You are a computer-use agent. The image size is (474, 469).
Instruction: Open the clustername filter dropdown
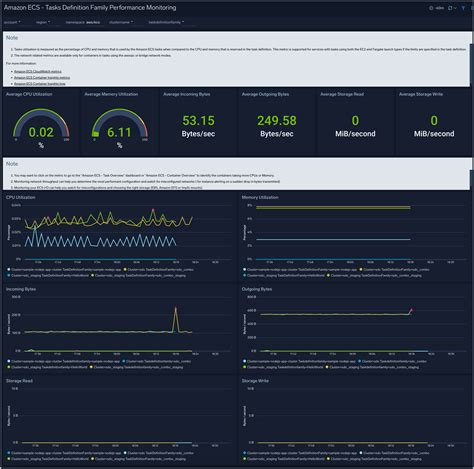[121, 22]
